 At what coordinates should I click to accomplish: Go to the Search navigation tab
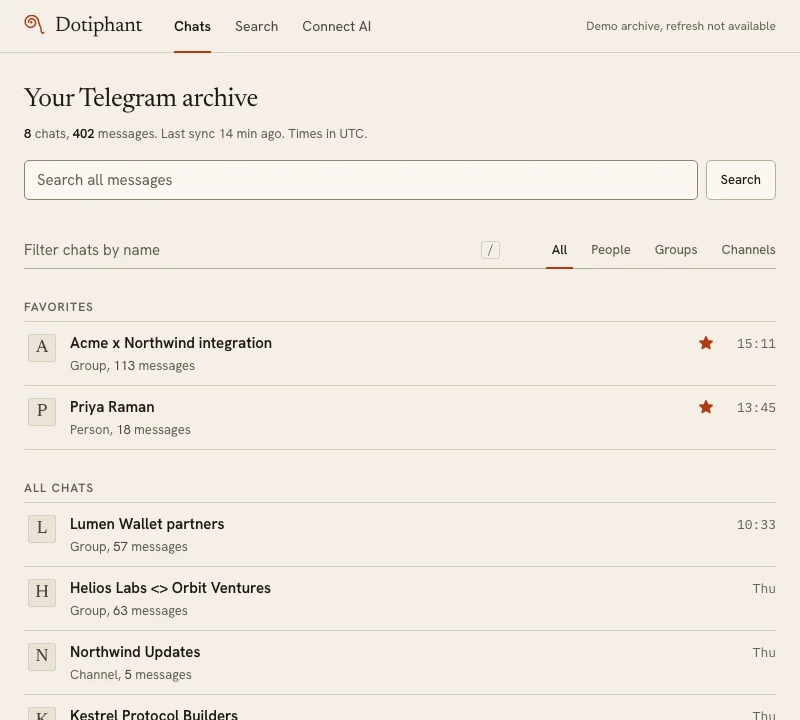click(257, 26)
